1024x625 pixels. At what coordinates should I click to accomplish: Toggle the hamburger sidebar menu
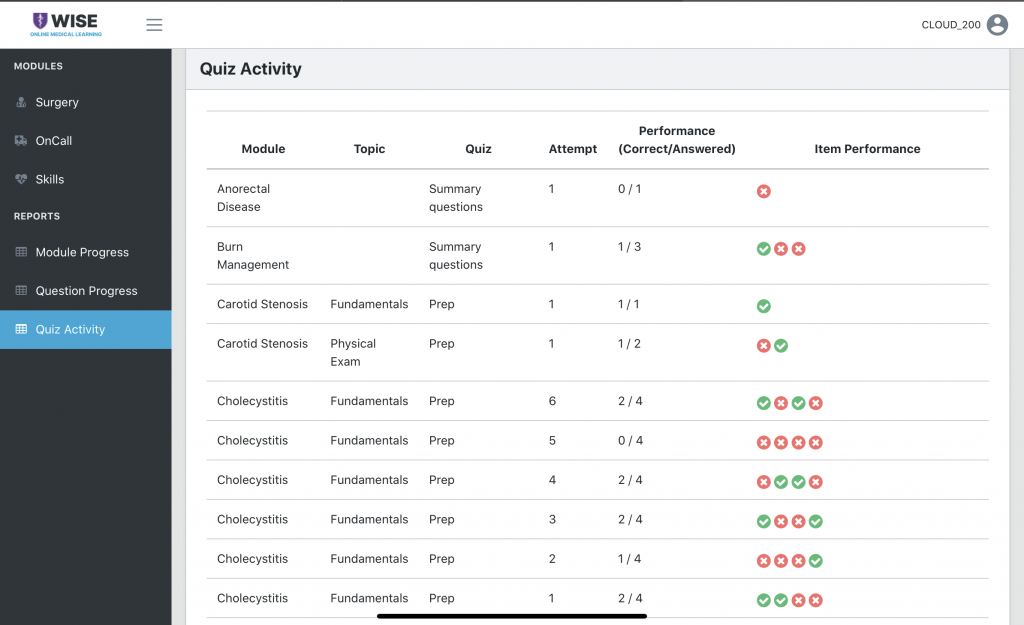tap(154, 25)
